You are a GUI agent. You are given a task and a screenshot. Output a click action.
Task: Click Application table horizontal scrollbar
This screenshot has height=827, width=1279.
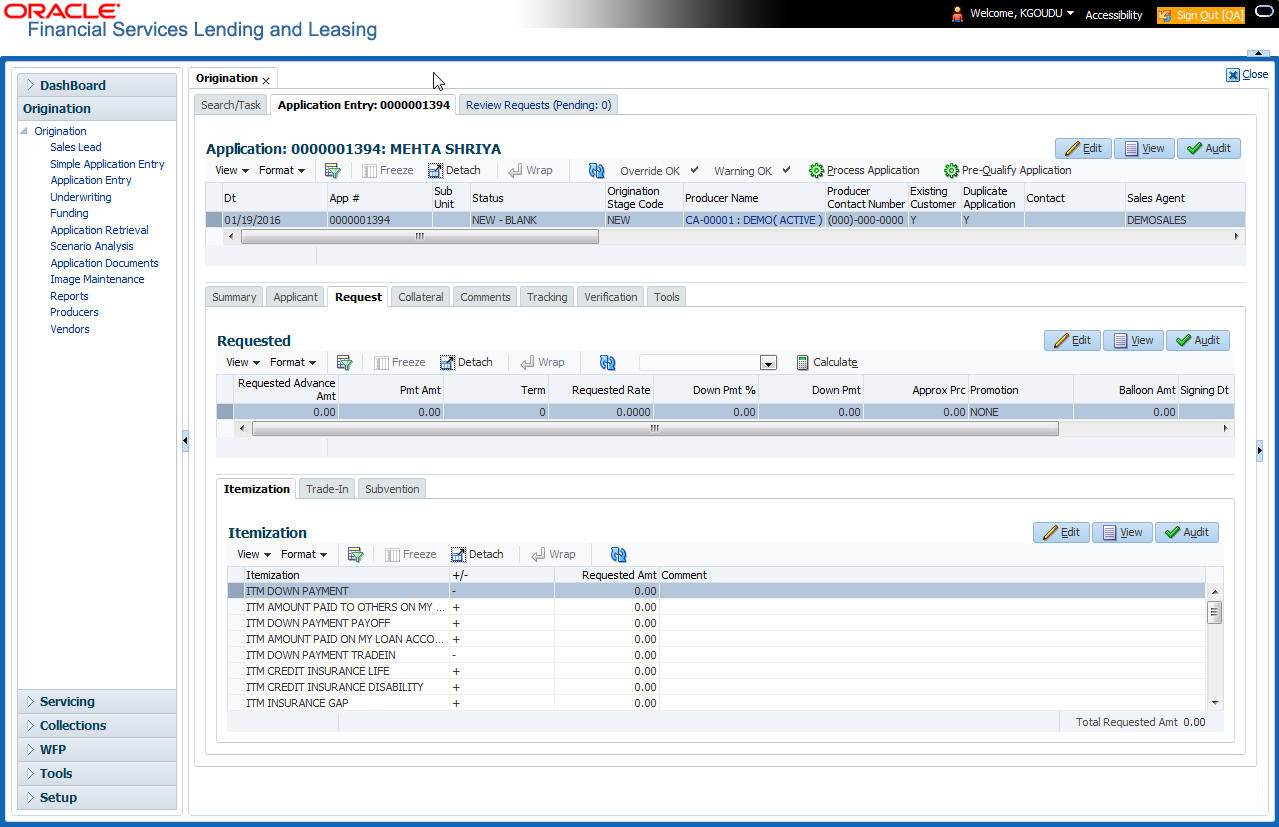[420, 237]
